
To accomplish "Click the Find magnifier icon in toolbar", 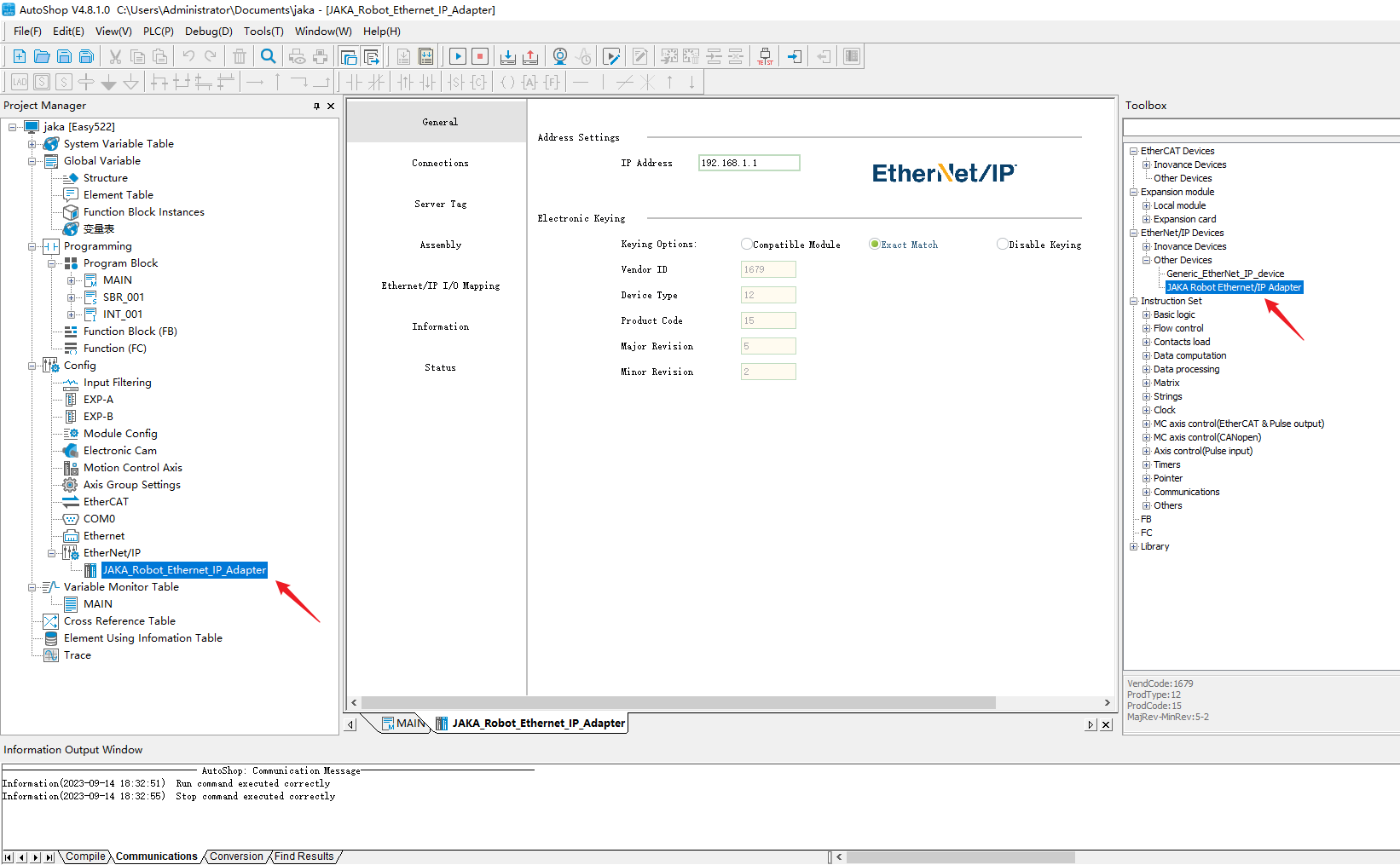I will [268, 56].
